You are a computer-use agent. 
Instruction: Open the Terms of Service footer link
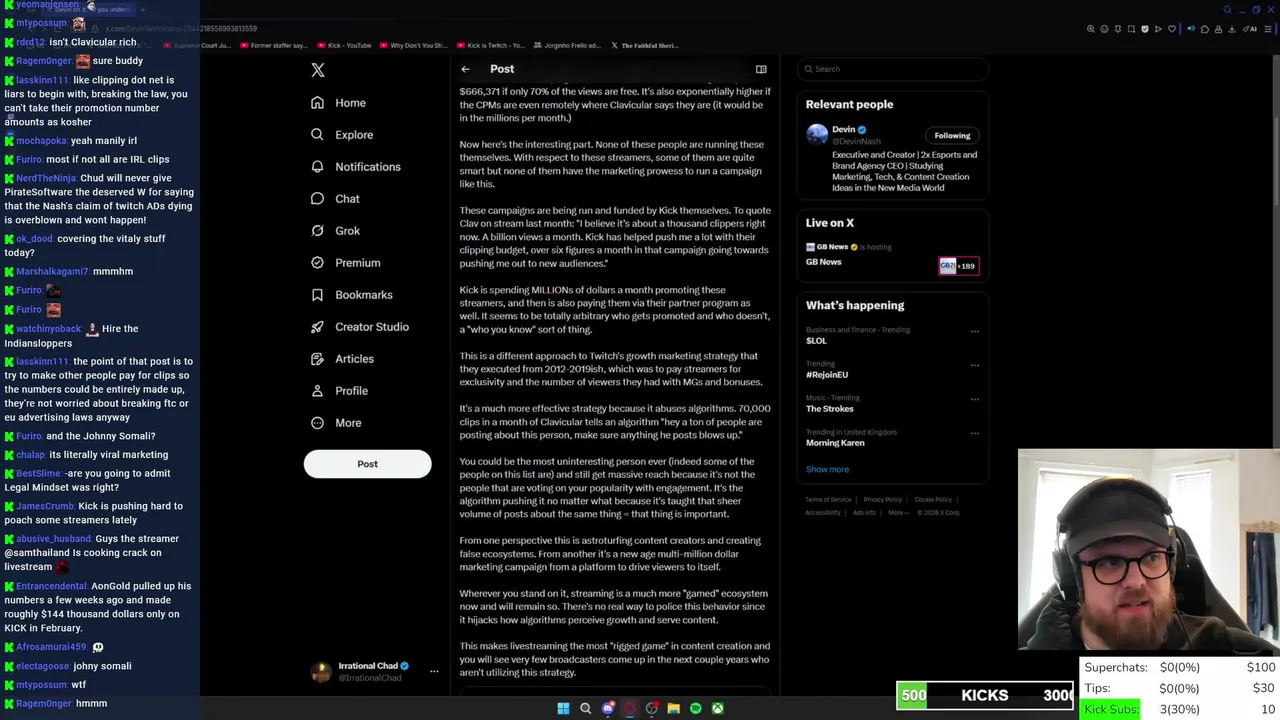coord(829,499)
